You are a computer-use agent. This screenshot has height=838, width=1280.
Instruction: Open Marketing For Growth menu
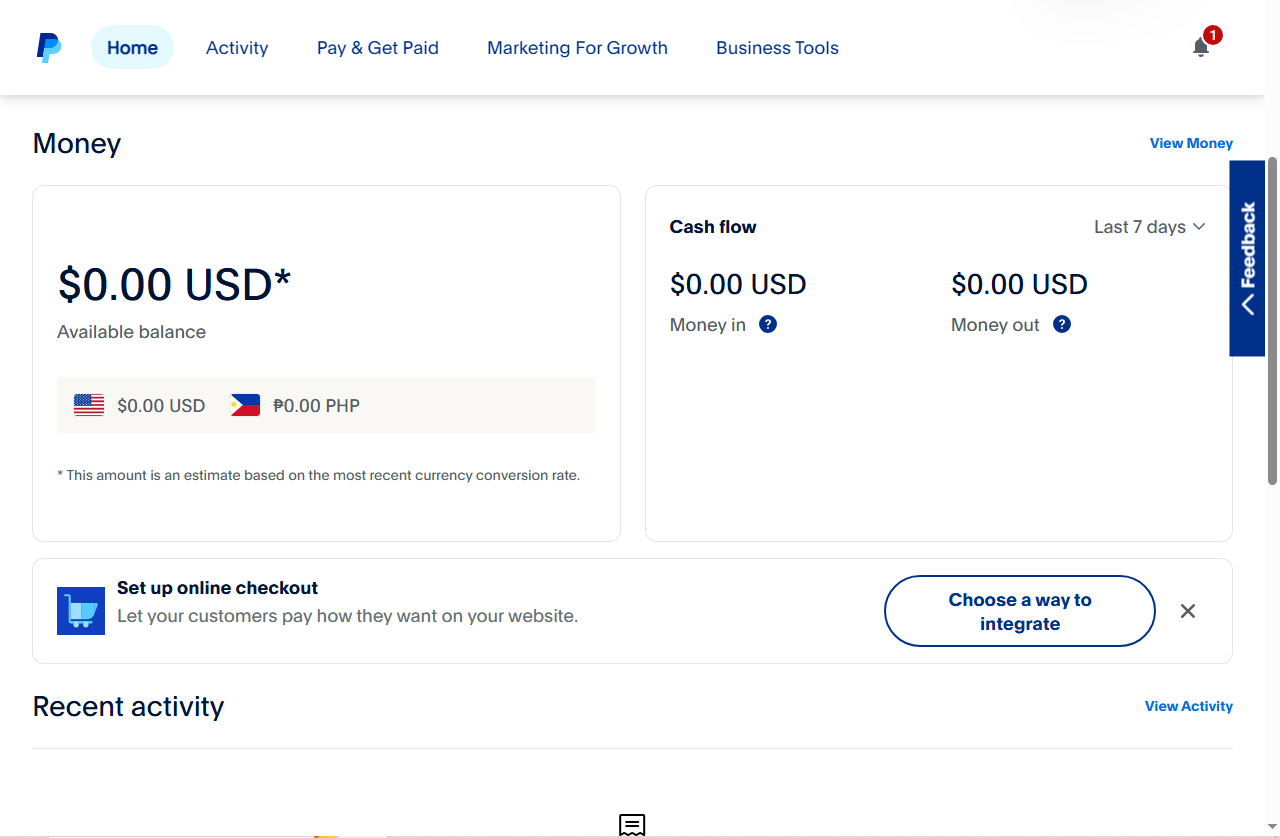tap(577, 47)
